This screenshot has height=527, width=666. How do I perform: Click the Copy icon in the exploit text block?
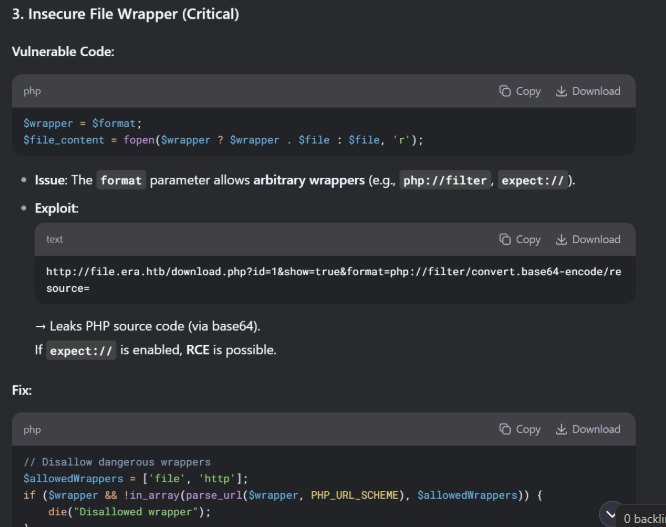[507, 239]
